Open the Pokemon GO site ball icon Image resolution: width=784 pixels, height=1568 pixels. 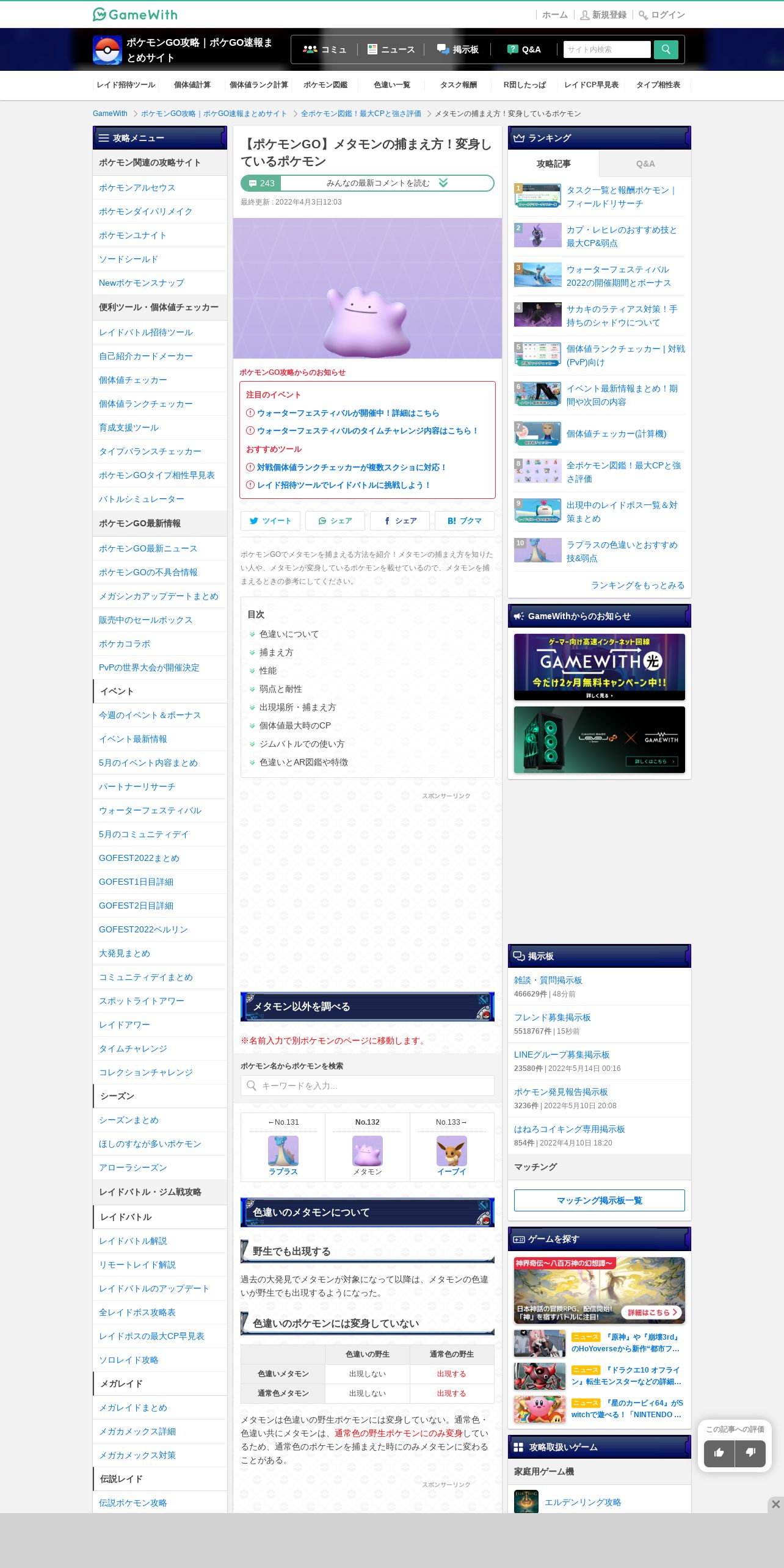[x=107, y=50]
